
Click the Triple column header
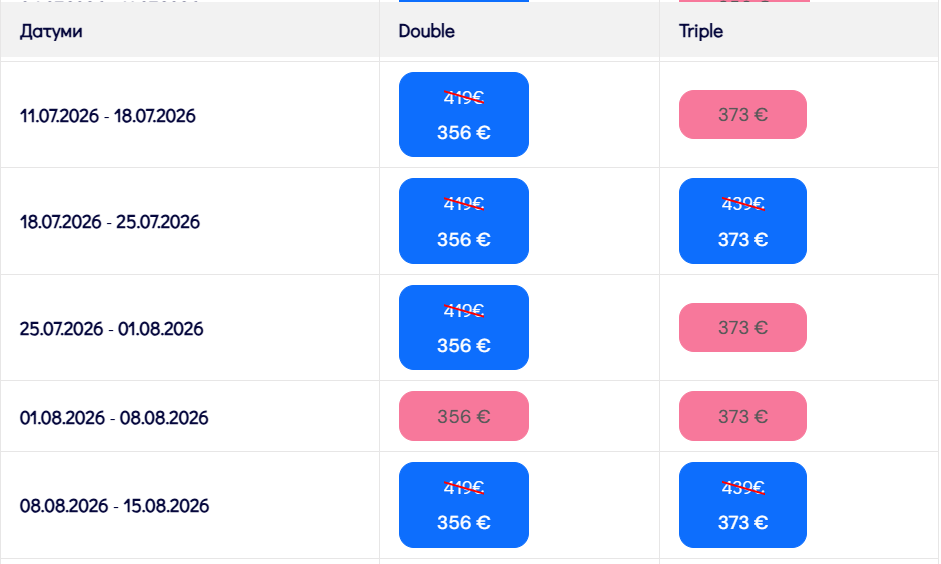click(x=700, y=31)
